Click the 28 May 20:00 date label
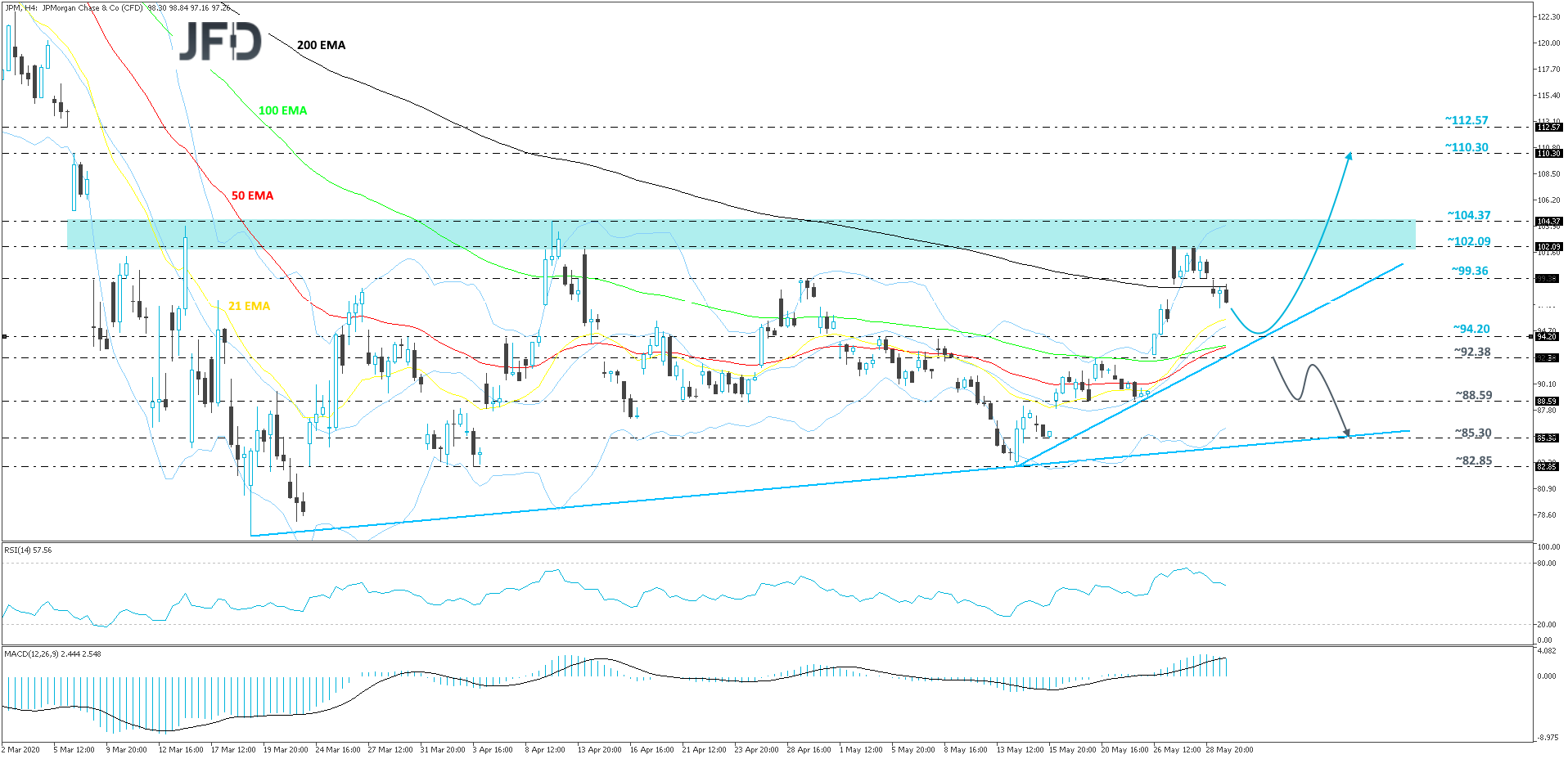 (x=1229, y=749)
